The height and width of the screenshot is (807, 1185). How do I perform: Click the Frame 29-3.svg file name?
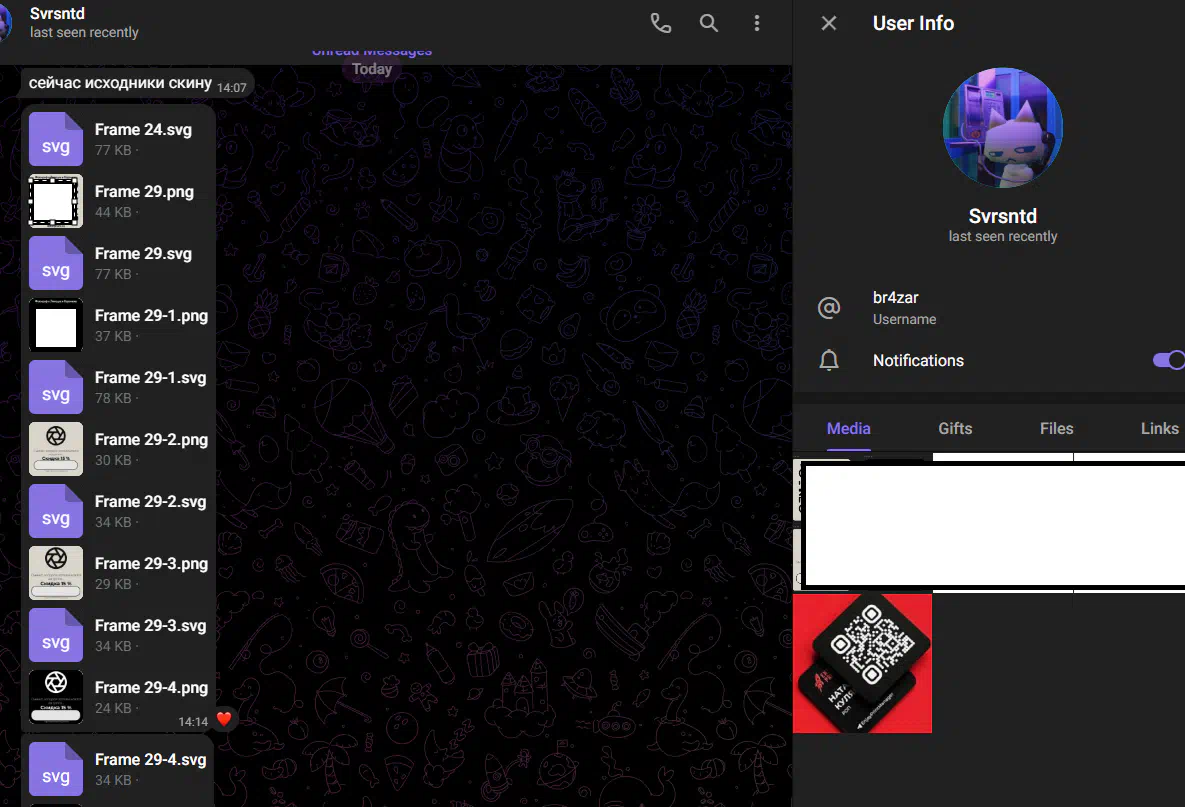(150, 626)
